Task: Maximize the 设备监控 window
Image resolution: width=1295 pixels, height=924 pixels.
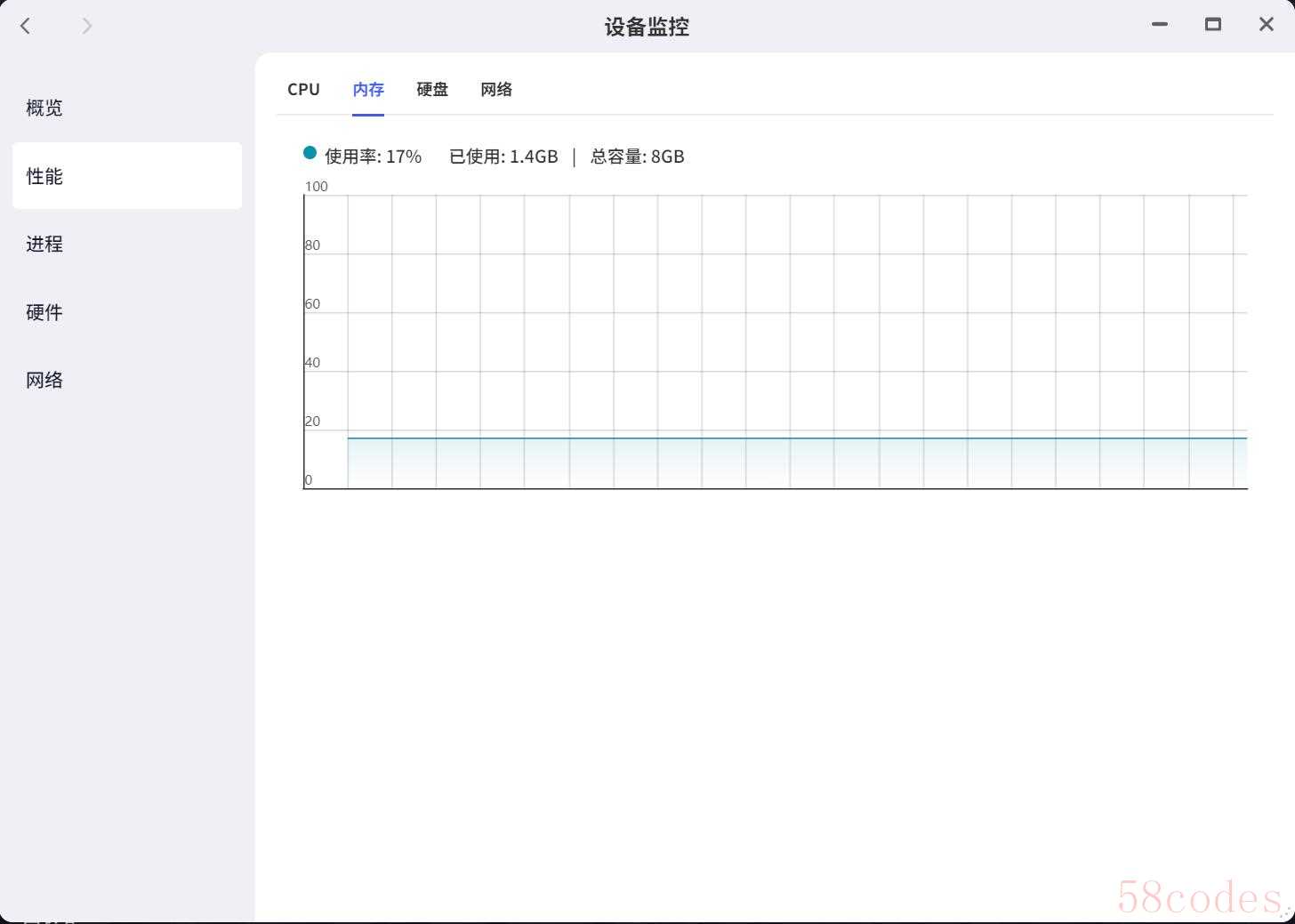Action: 1212,25
